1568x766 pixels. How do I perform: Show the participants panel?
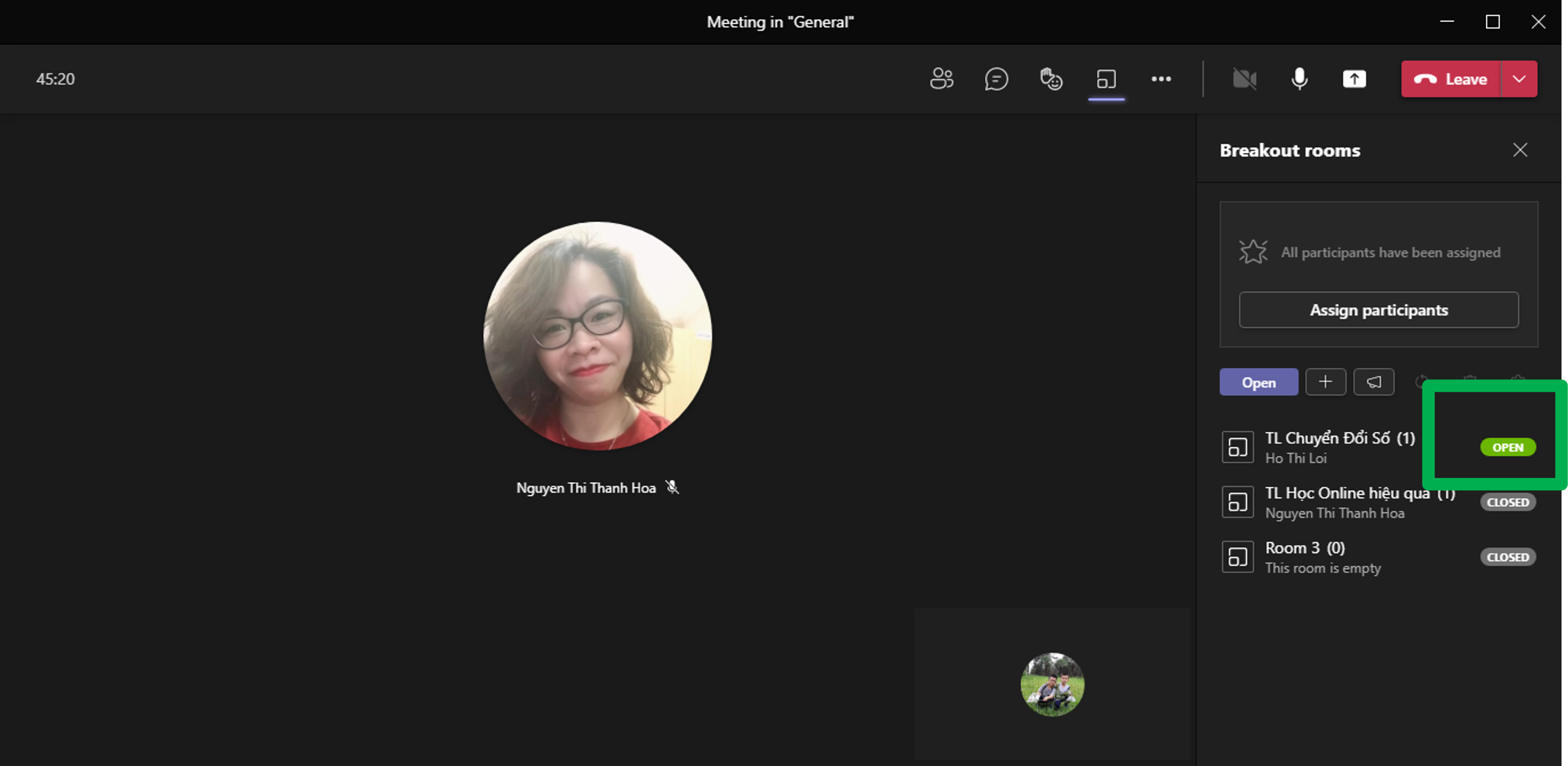click(941, 79)
